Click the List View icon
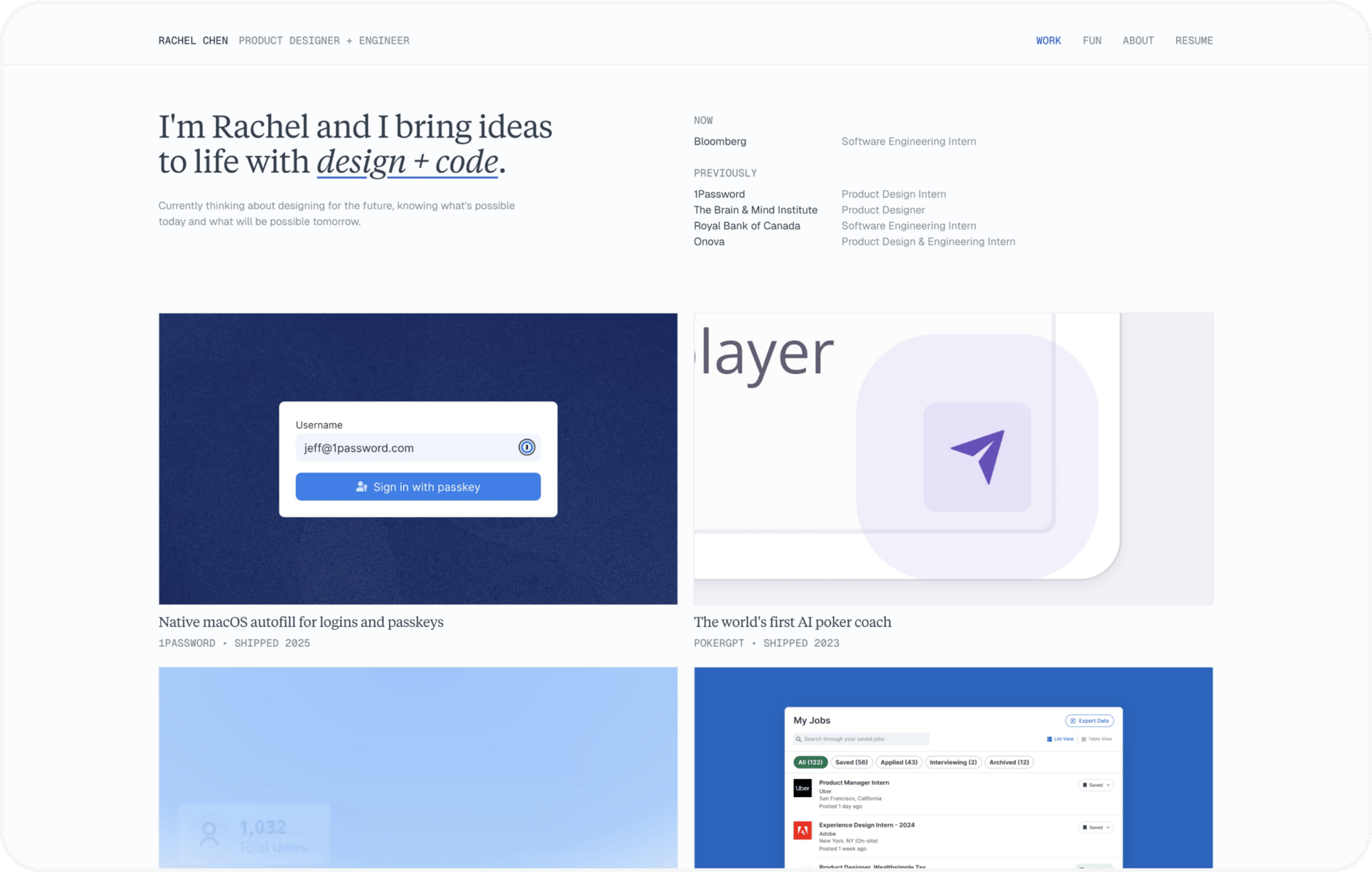Viewport: 1372px width, 872px height. click(x=1049, y=739)
